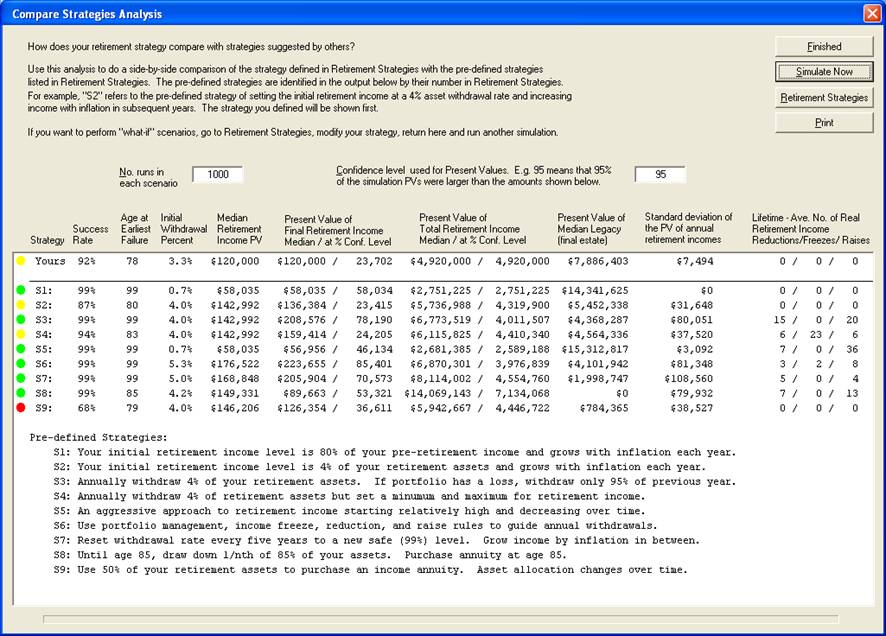Close the Compare Strategies Analysis window
The image size is (886, 636).
point(869,14)
